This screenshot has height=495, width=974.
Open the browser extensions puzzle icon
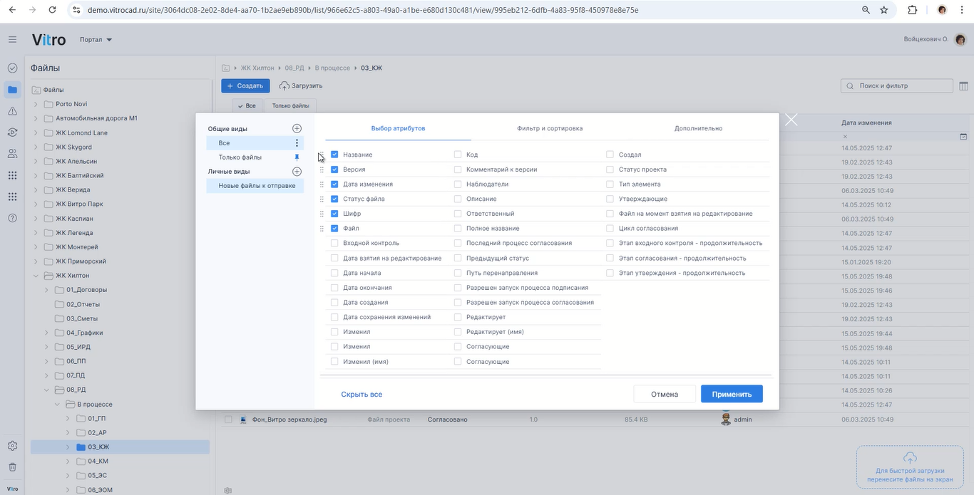[x=912, y=9]
